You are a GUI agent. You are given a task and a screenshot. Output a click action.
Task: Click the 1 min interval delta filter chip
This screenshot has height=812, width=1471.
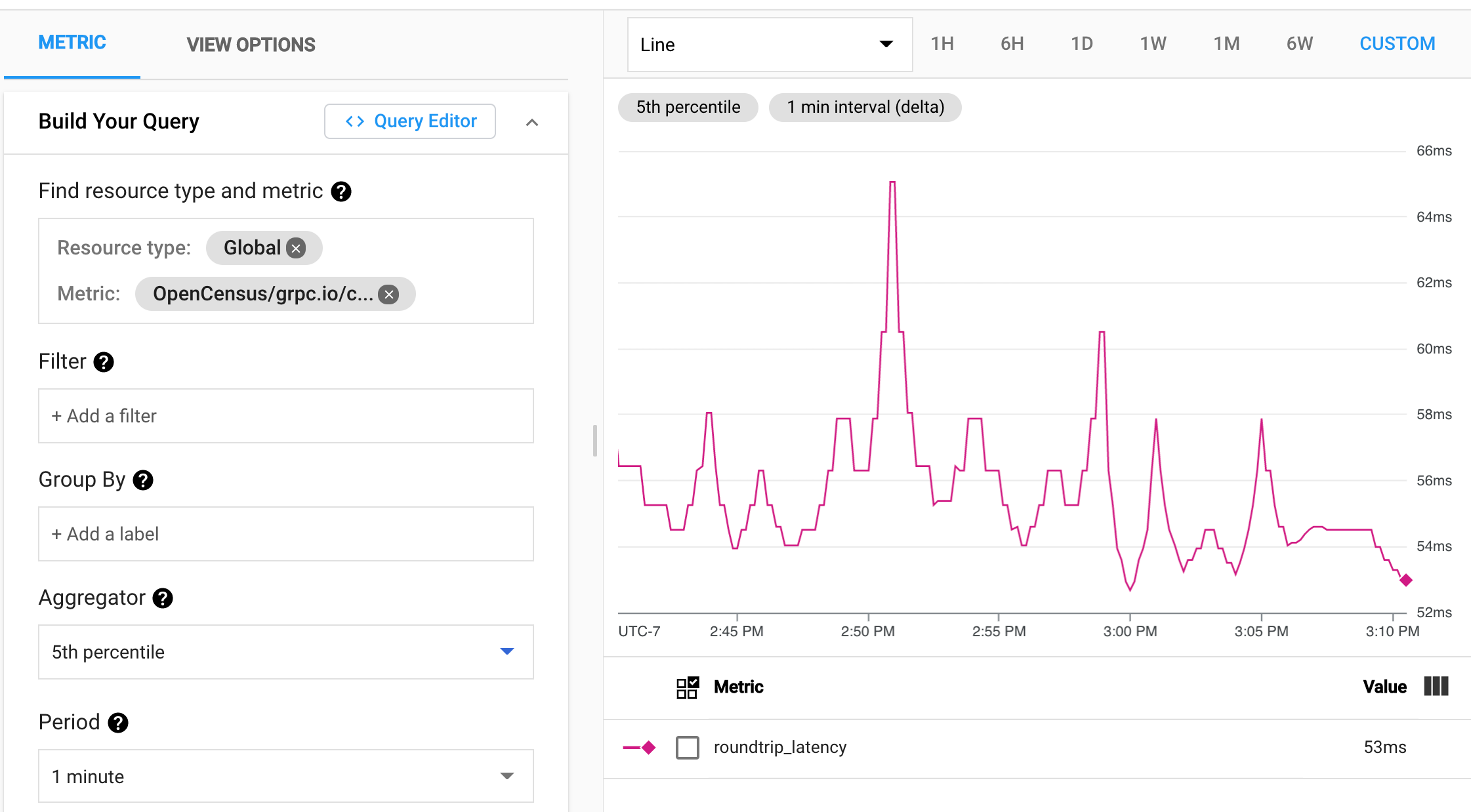pos(863,107)
